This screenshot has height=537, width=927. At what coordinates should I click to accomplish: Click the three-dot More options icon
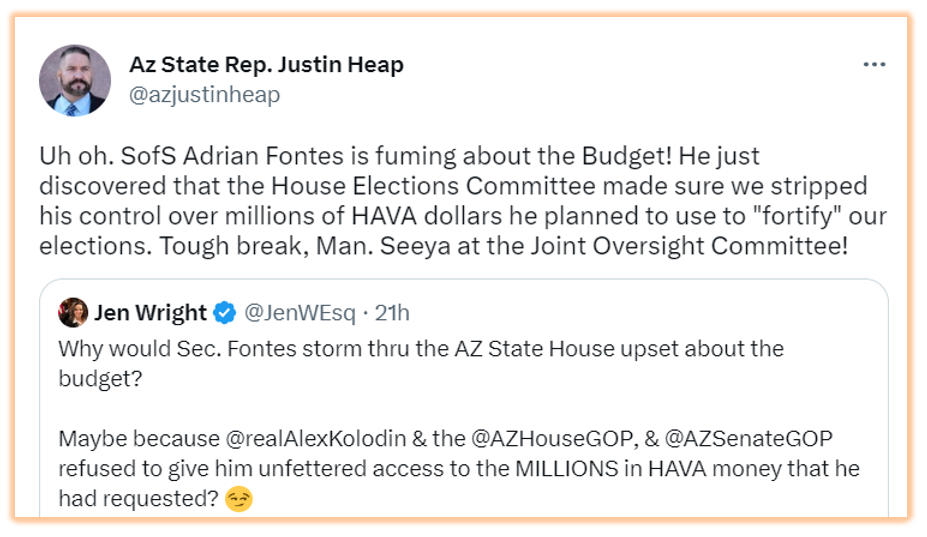pos(874,65)
